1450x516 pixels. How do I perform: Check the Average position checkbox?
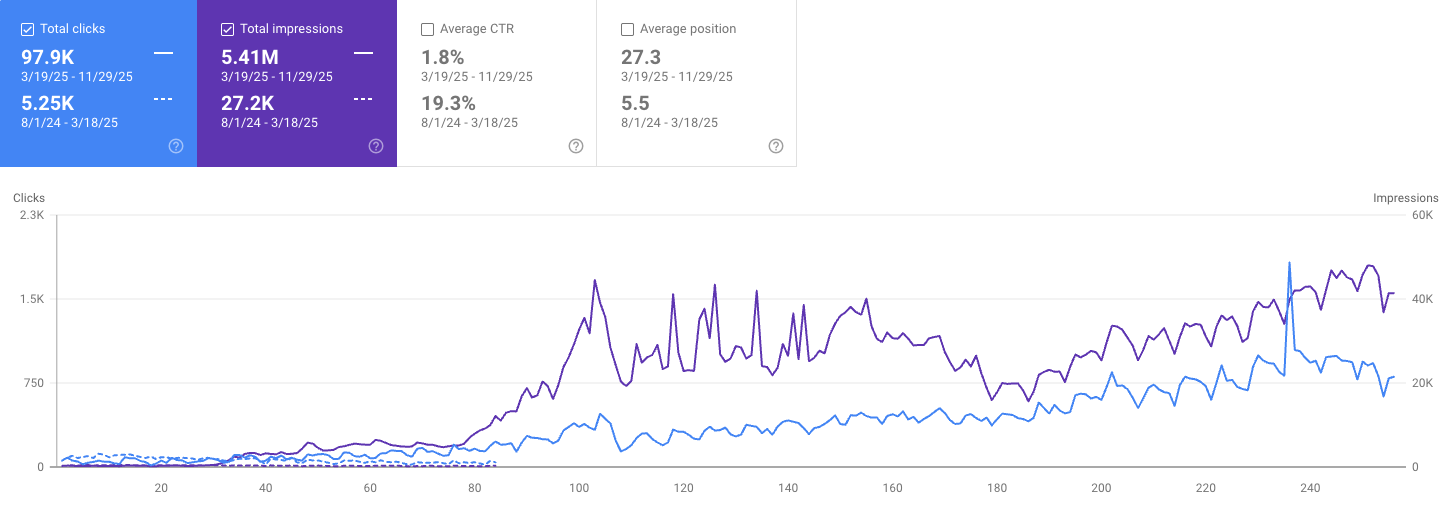pyautogui.click(x=628, y=29)
